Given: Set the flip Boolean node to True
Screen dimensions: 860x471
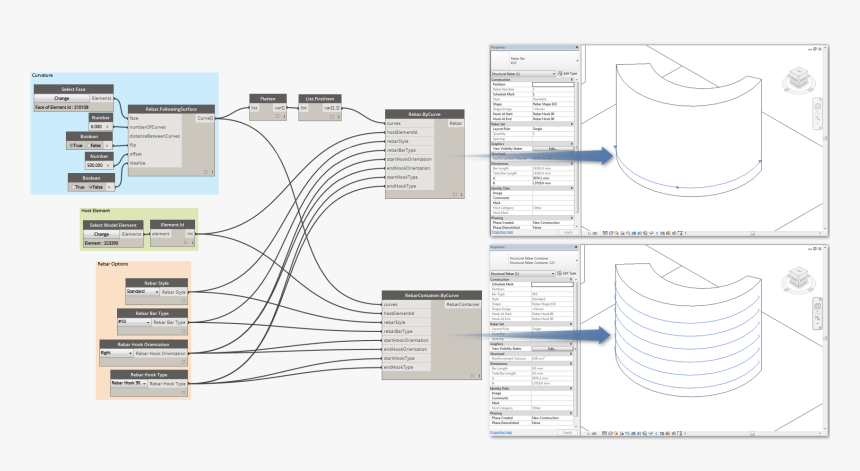Looking at the screenshot, I should tap(73, 146).
